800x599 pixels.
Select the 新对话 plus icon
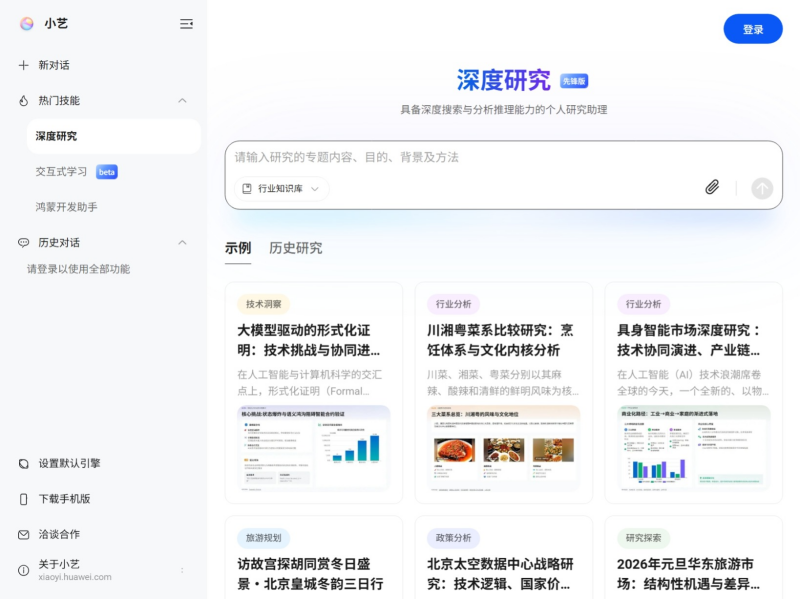click(22, 66)
